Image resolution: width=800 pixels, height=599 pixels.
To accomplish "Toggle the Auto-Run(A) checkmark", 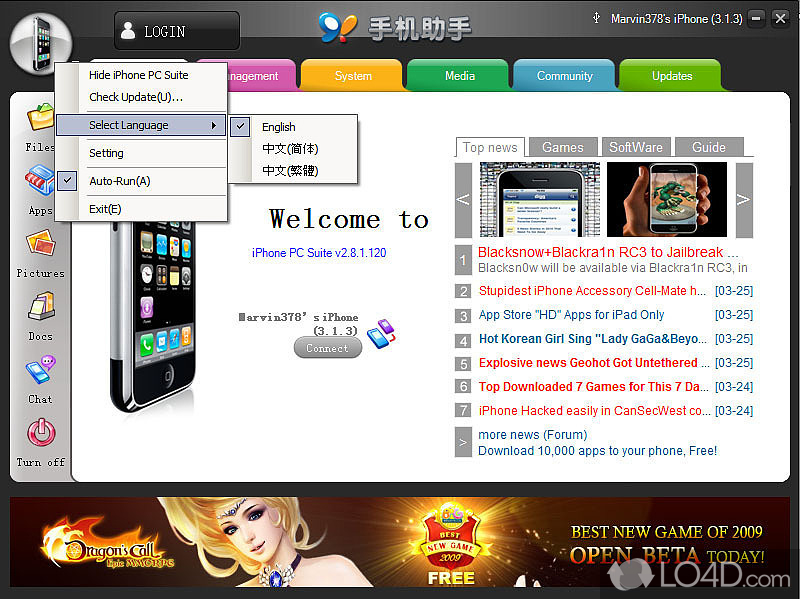I will (x=67, y=181).
